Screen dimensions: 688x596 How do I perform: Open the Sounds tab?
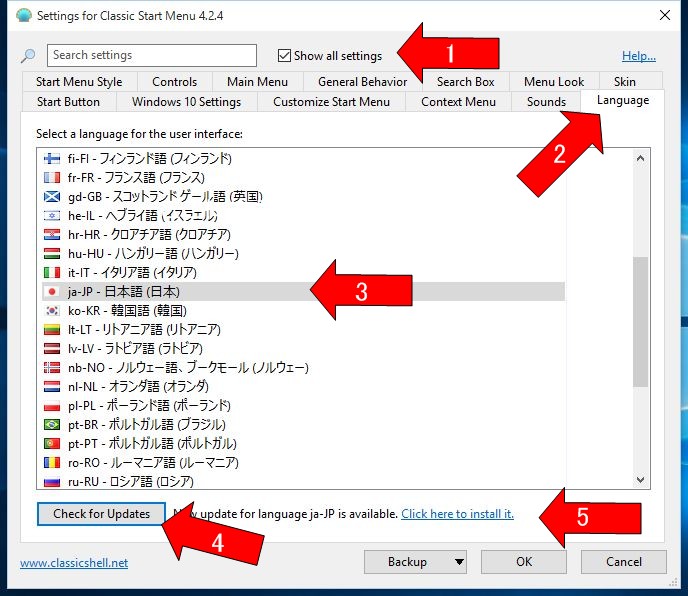point(546,102)
